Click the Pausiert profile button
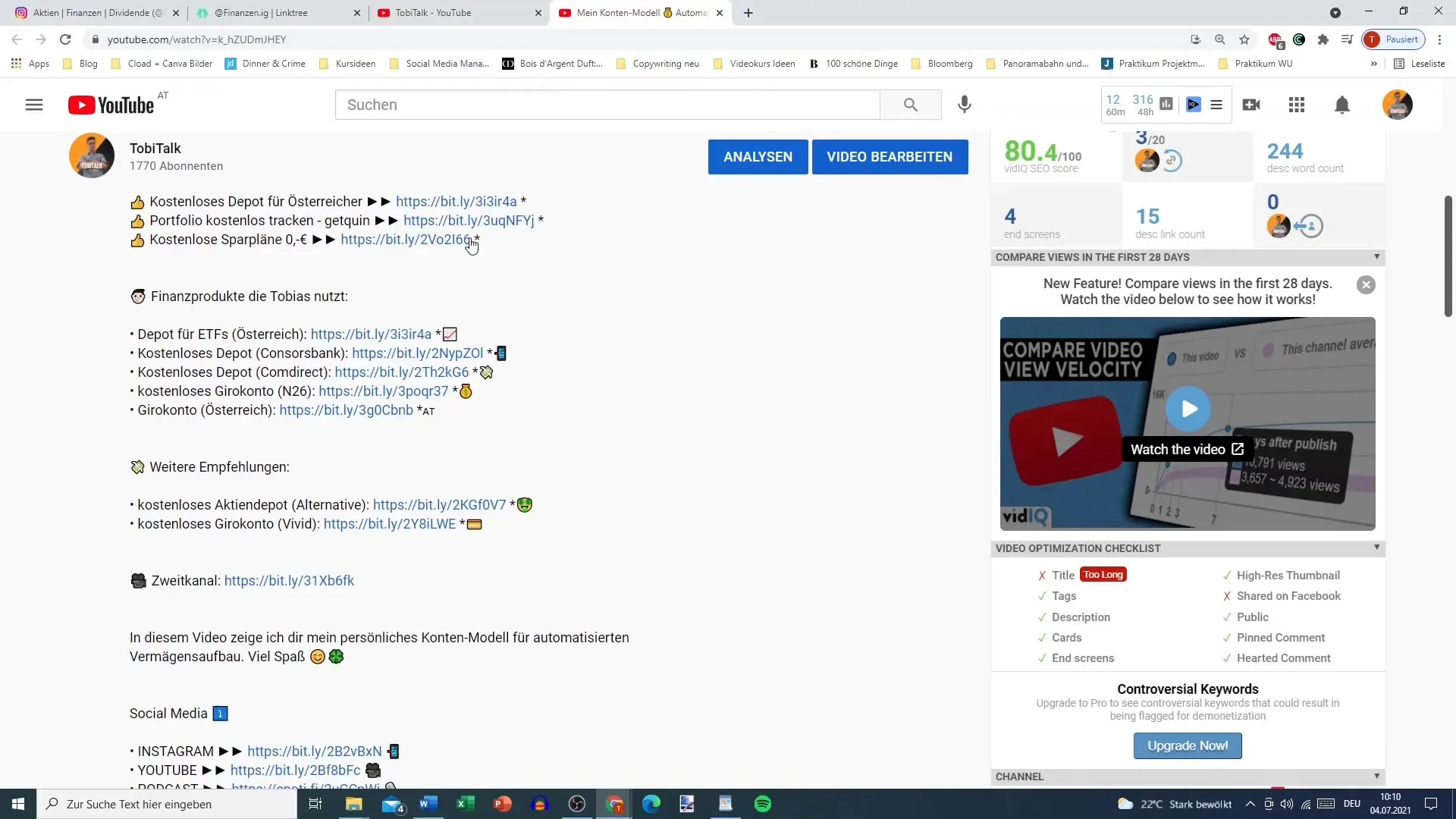 1393,39
